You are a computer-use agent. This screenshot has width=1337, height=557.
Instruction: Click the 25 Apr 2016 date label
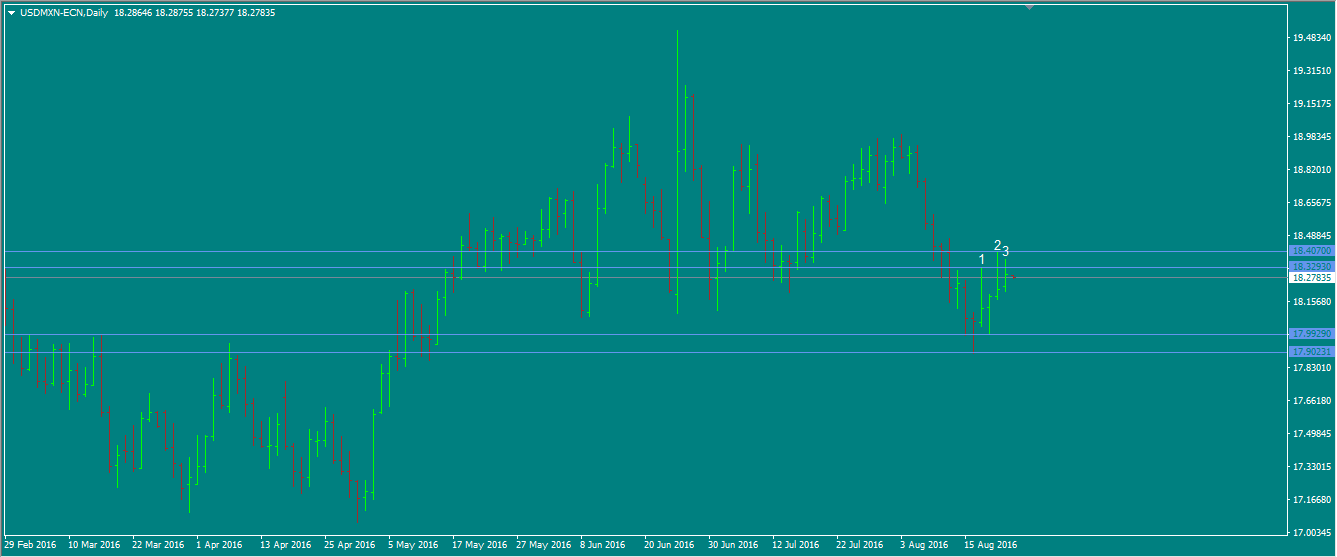[x=350, y=546]
